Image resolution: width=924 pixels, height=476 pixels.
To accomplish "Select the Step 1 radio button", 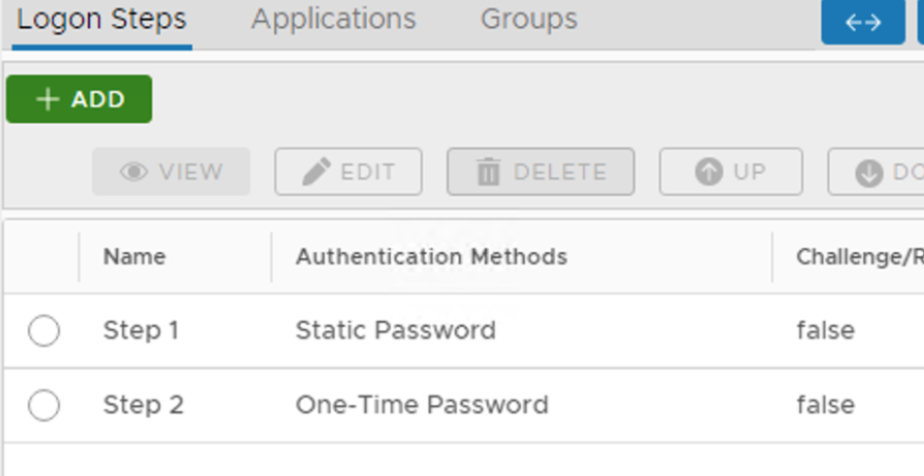I will [x=44, y=330].
